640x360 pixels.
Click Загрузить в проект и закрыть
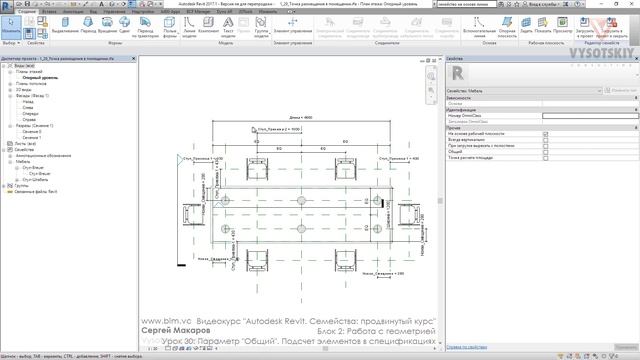(x=611, y=27)
